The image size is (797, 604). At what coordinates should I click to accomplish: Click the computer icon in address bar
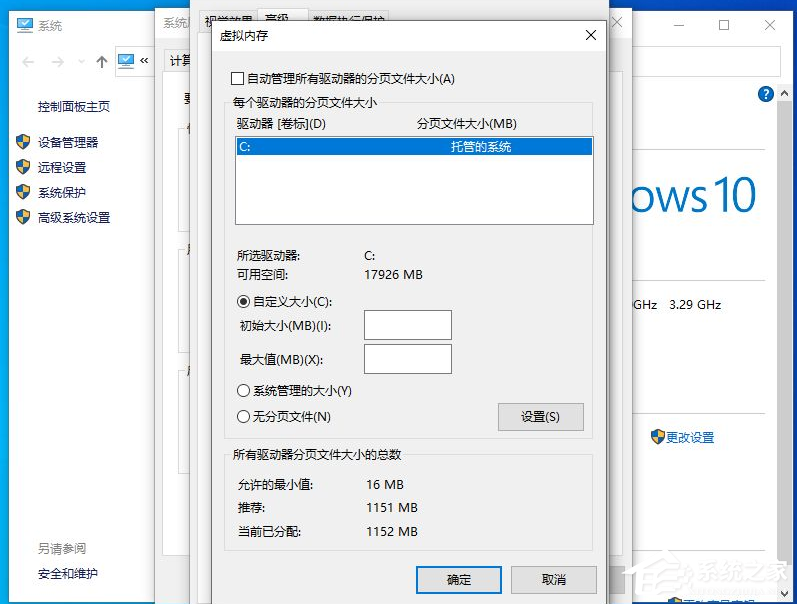point(126,61)
